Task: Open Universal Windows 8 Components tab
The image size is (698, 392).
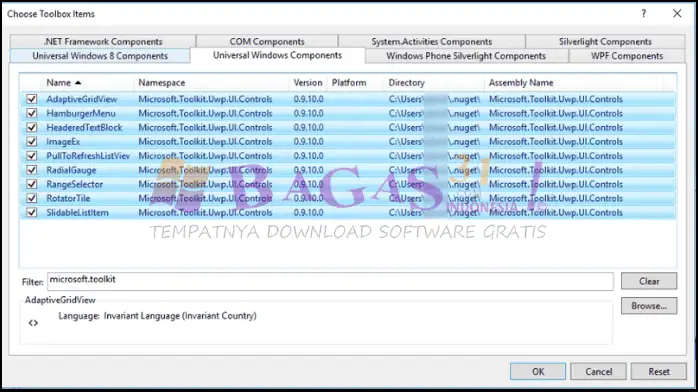Action: tap(100, 56)
